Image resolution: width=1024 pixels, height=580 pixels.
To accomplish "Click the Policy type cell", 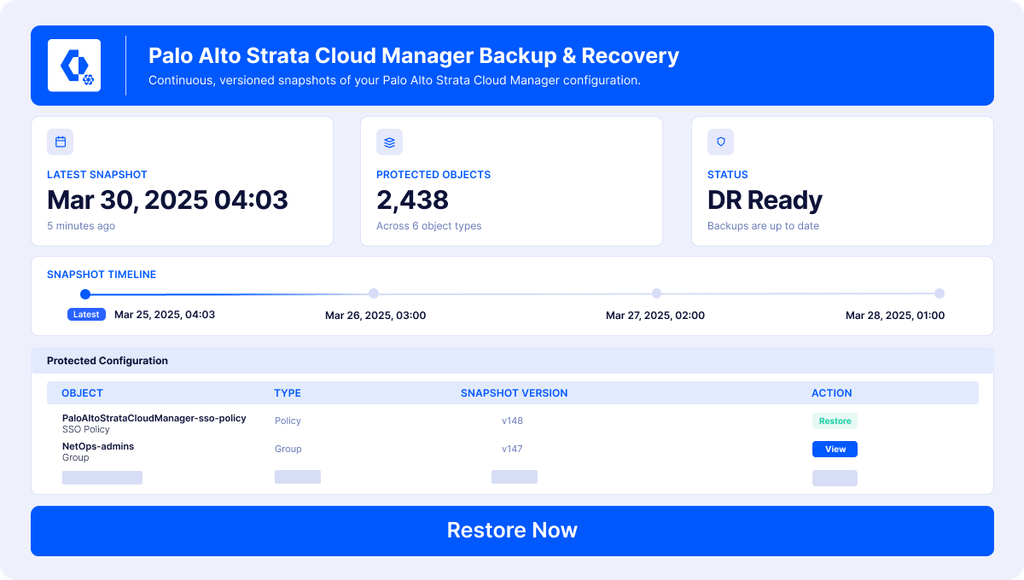I will click(x=287, y=421).
